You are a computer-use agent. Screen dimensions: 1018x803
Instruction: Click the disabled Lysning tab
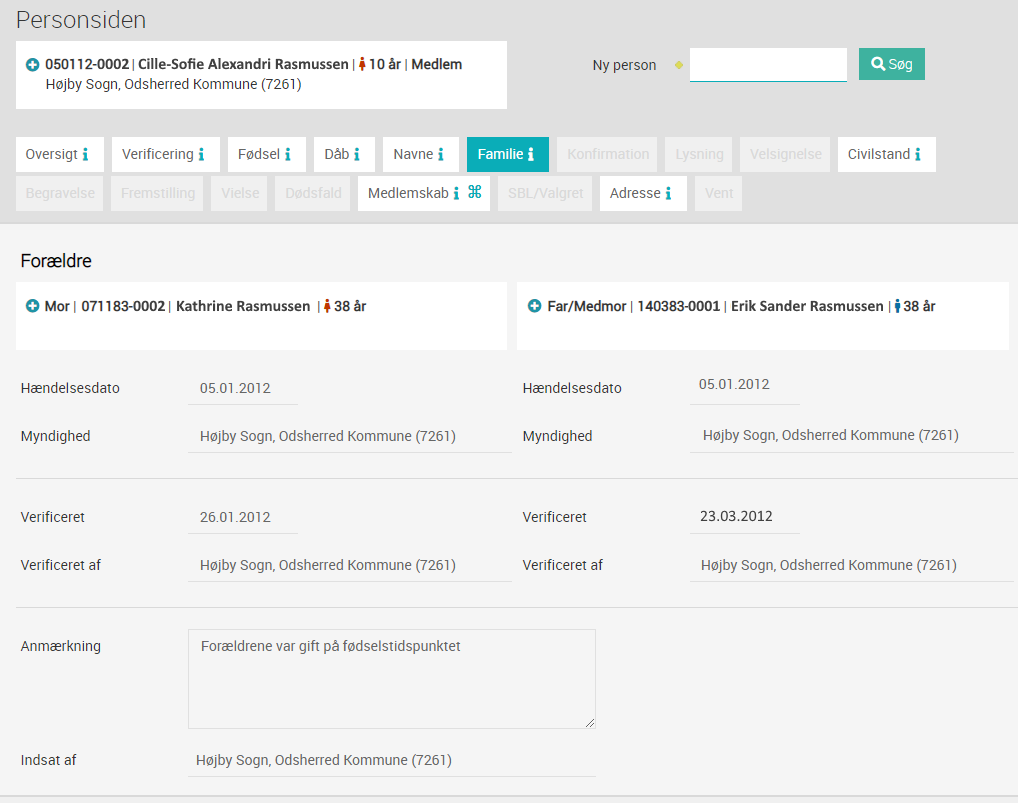coord(699,154)
